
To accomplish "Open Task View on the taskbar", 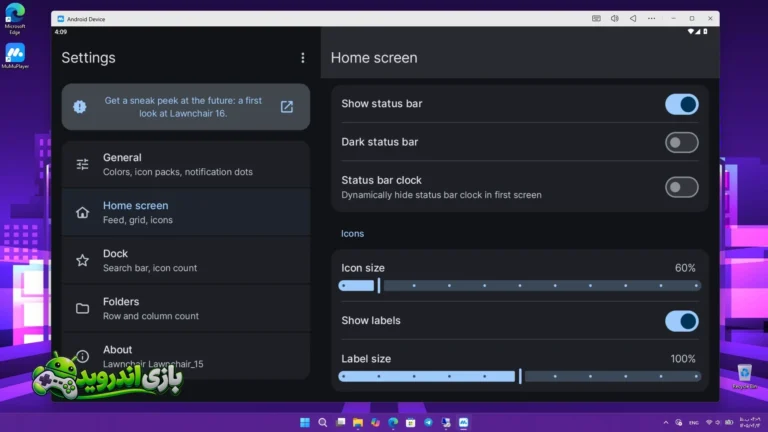I will tap(340, 422).
